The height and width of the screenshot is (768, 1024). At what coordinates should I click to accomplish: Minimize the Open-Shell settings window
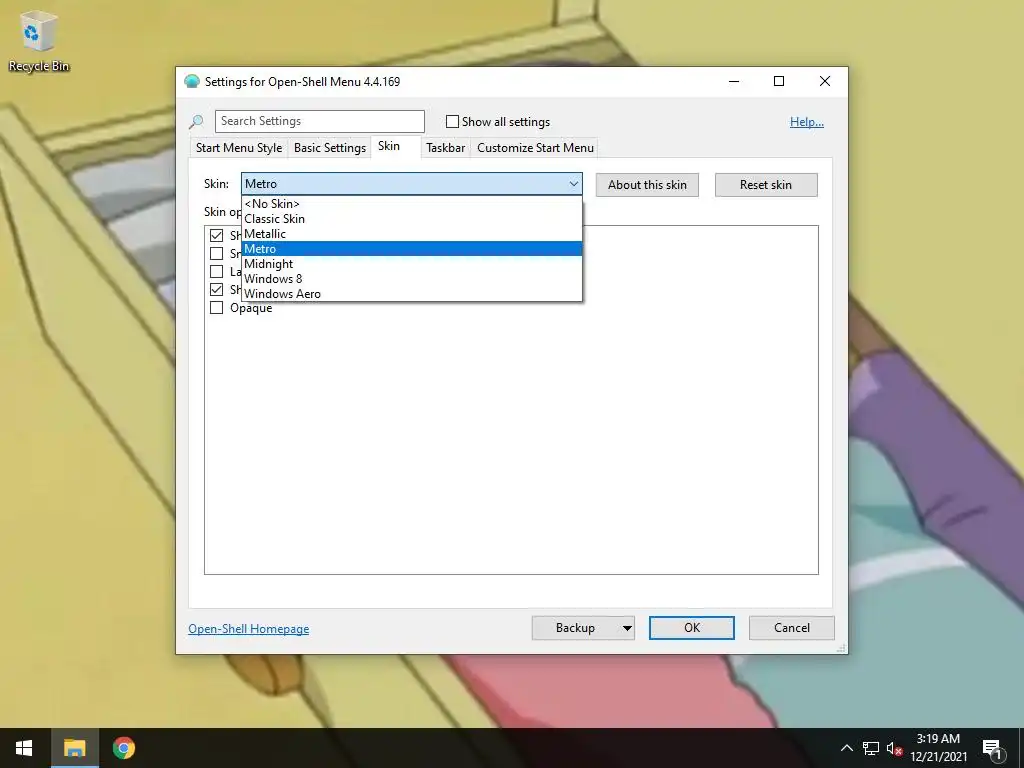coord(734,81)
